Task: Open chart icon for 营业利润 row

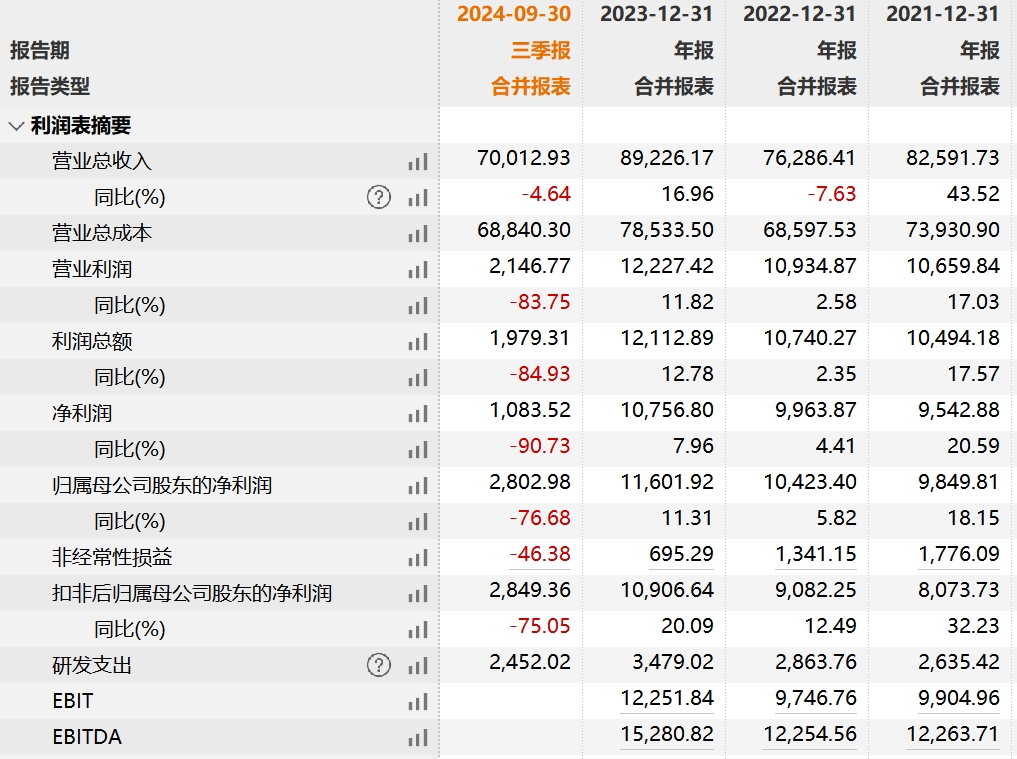Action: [418, 269]
